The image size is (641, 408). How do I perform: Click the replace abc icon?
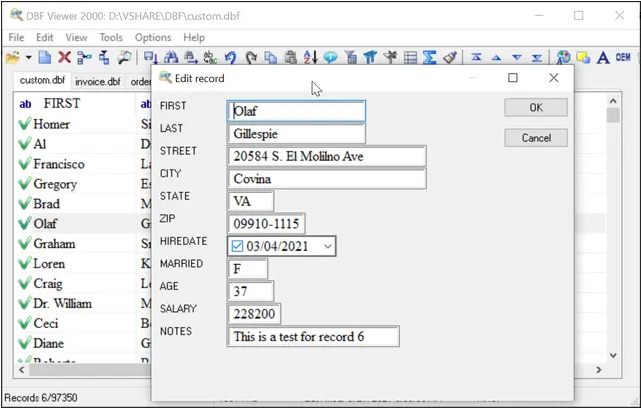[210, 57]
